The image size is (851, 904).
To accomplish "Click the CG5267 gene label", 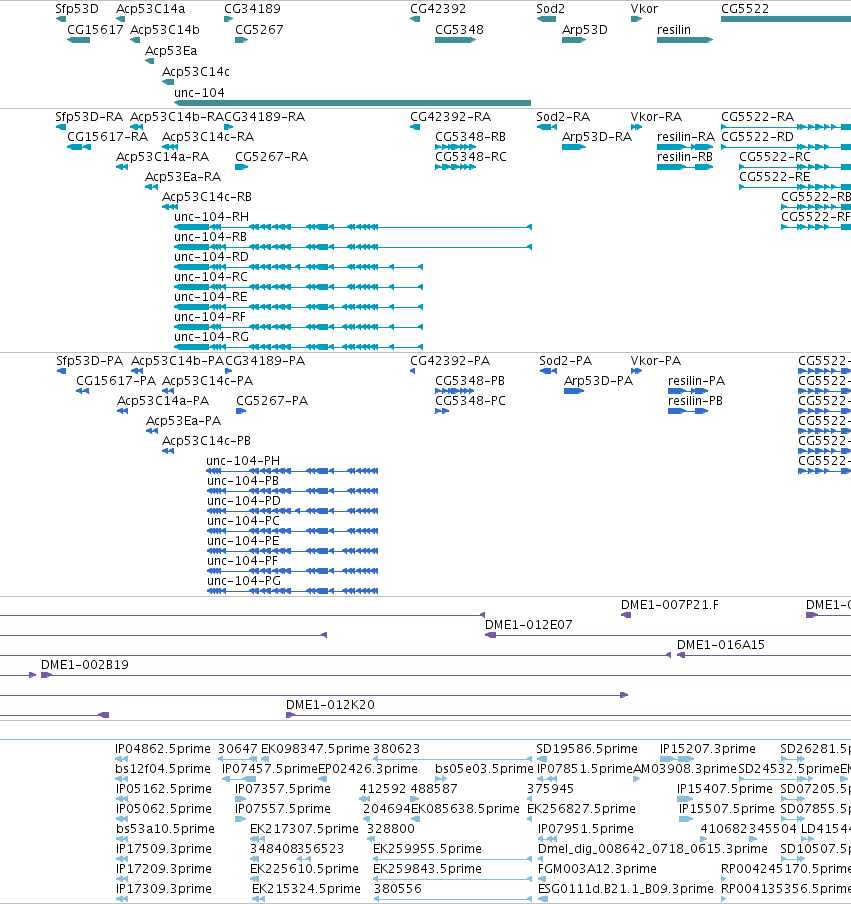I will tap(259, 30).
